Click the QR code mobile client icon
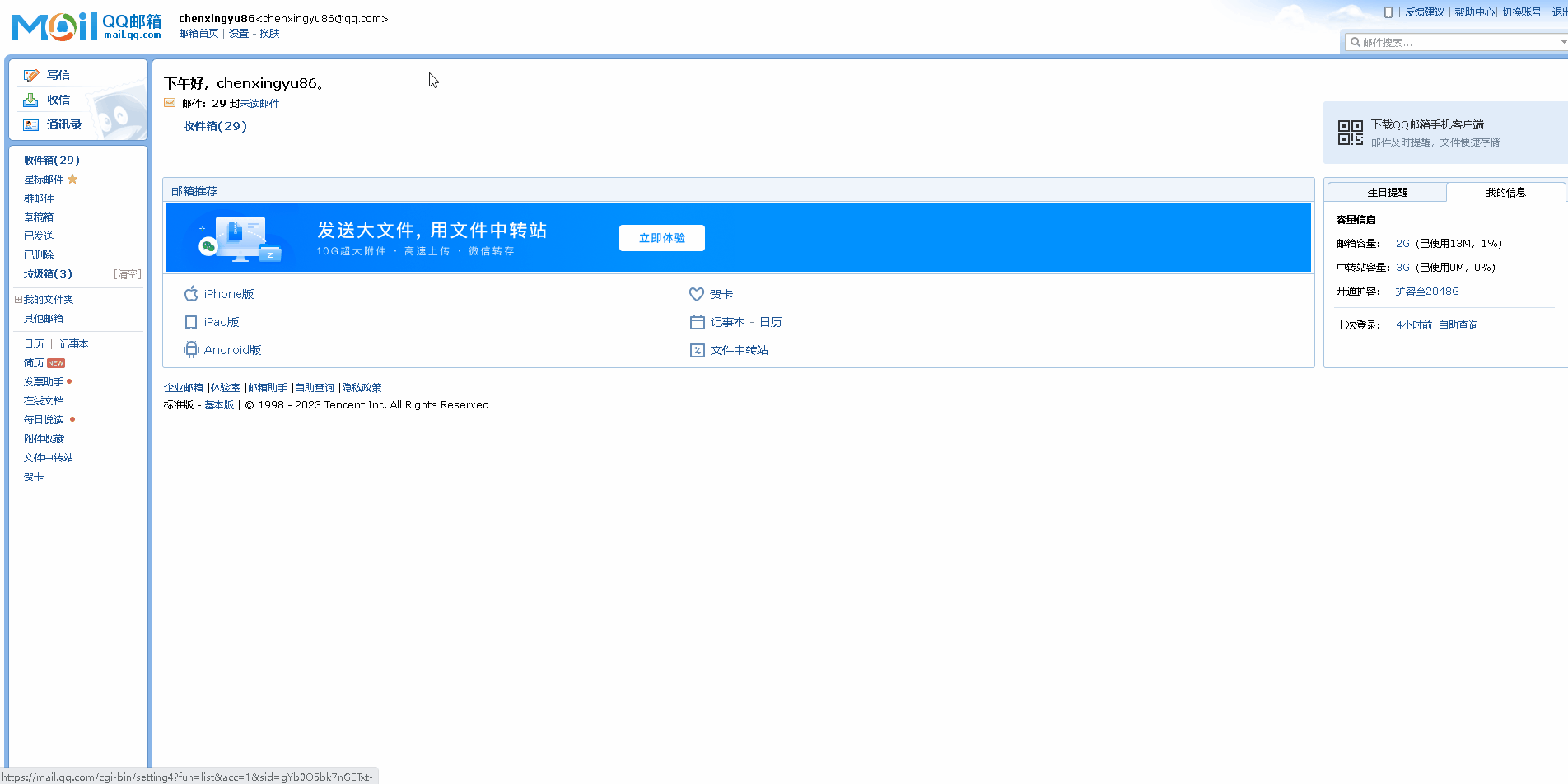The image size is (1568, 784). (x=1351, y=133)
